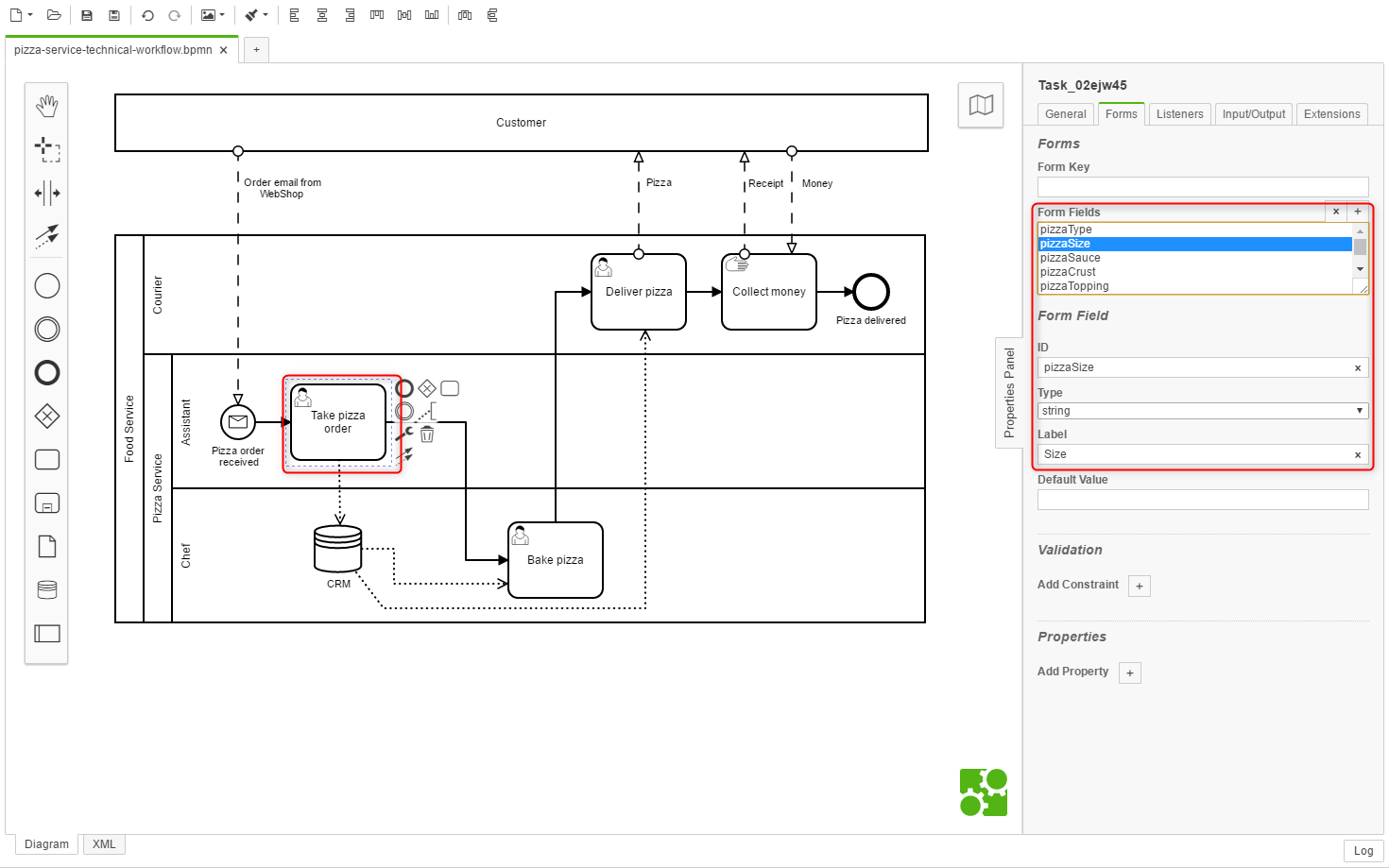Screen dimensions: 1389x868
Task: Expand the export image dropdown
Action: point(222,15)
